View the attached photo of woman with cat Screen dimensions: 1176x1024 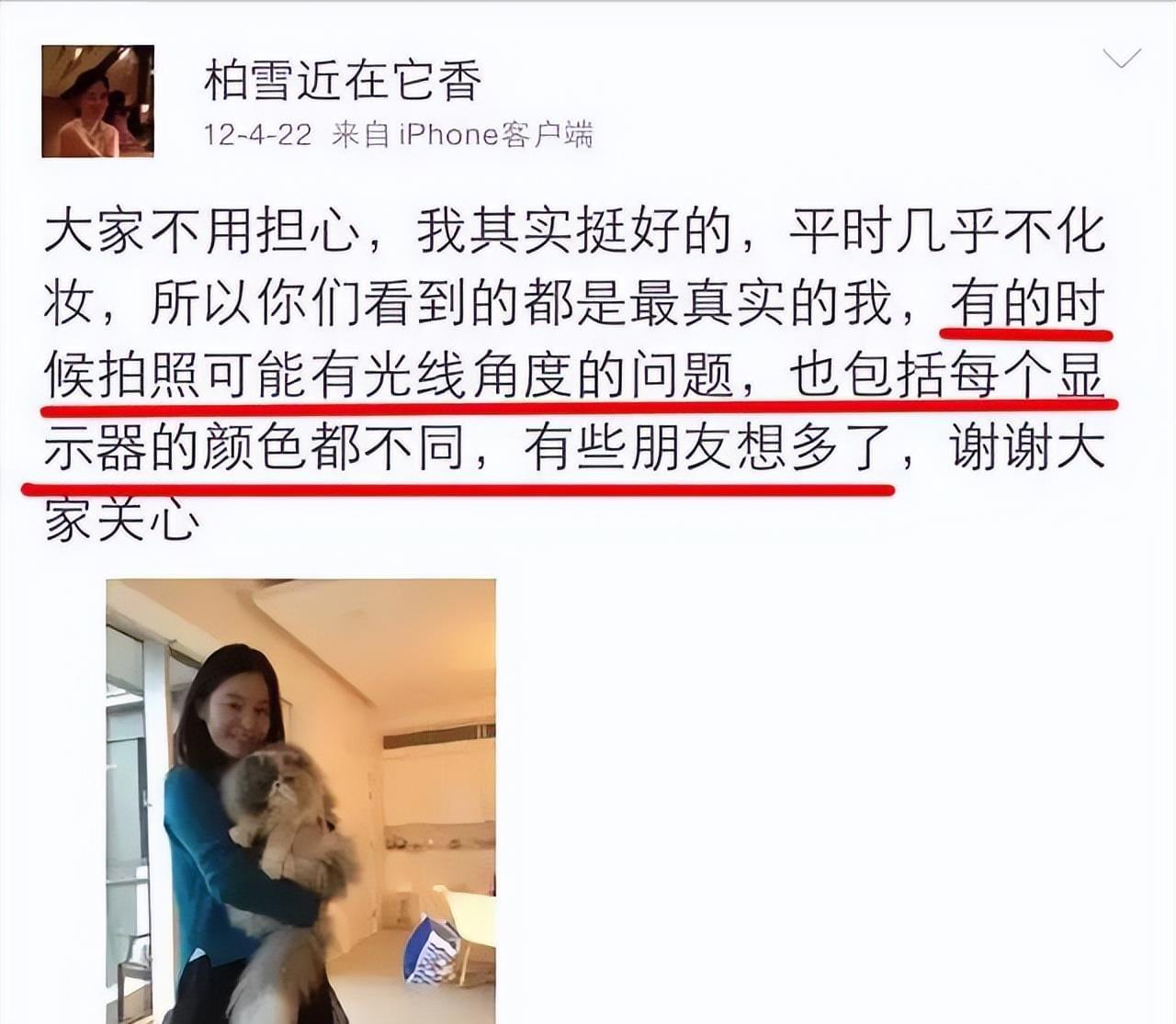301,801
